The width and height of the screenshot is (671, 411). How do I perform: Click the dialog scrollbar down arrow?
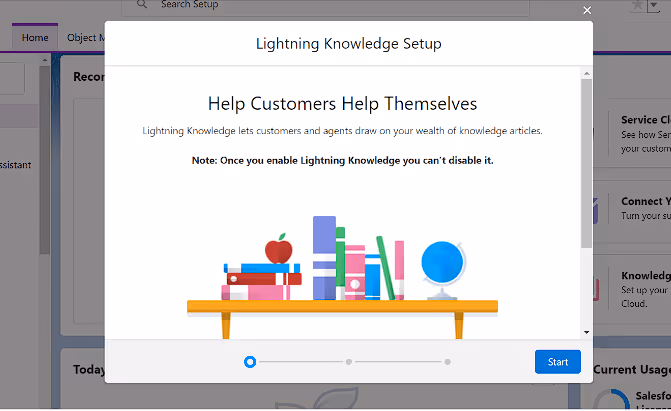(587, 332)
